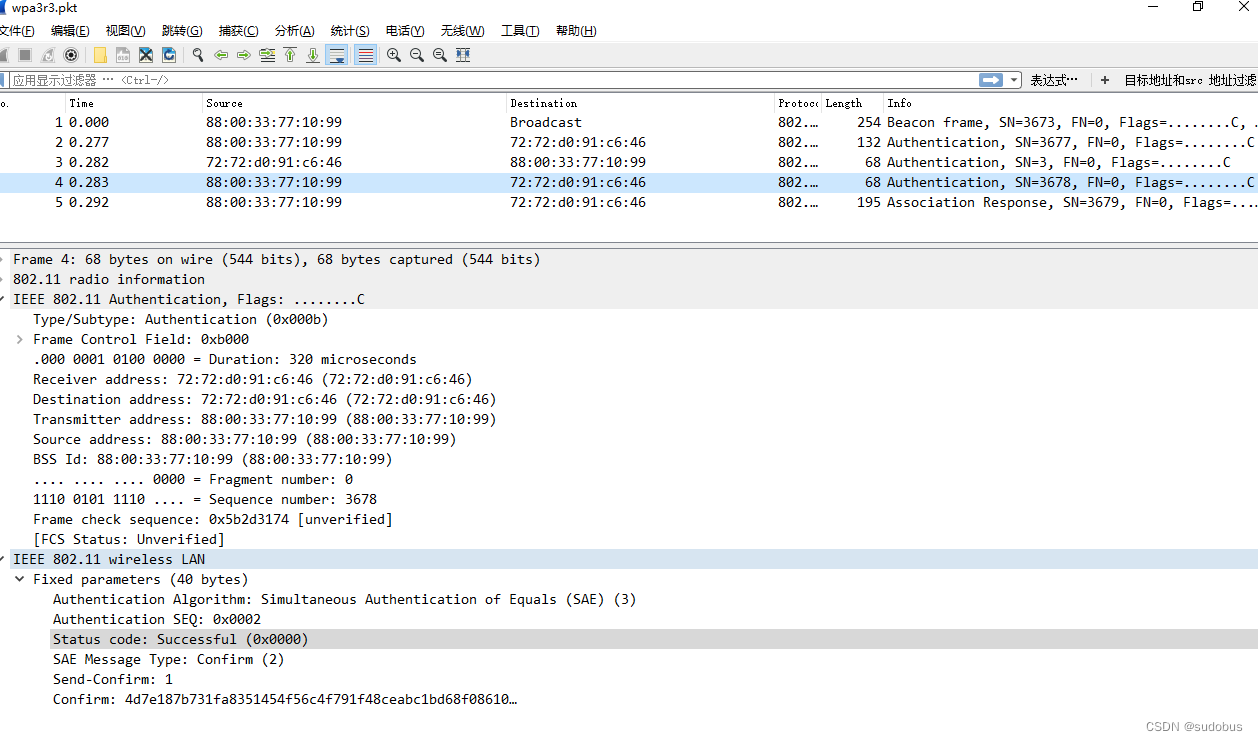Image resolution: width=1258 pixels, height=741 pixels.
Task: Close the capture file X icon
Action: point(146,55)
